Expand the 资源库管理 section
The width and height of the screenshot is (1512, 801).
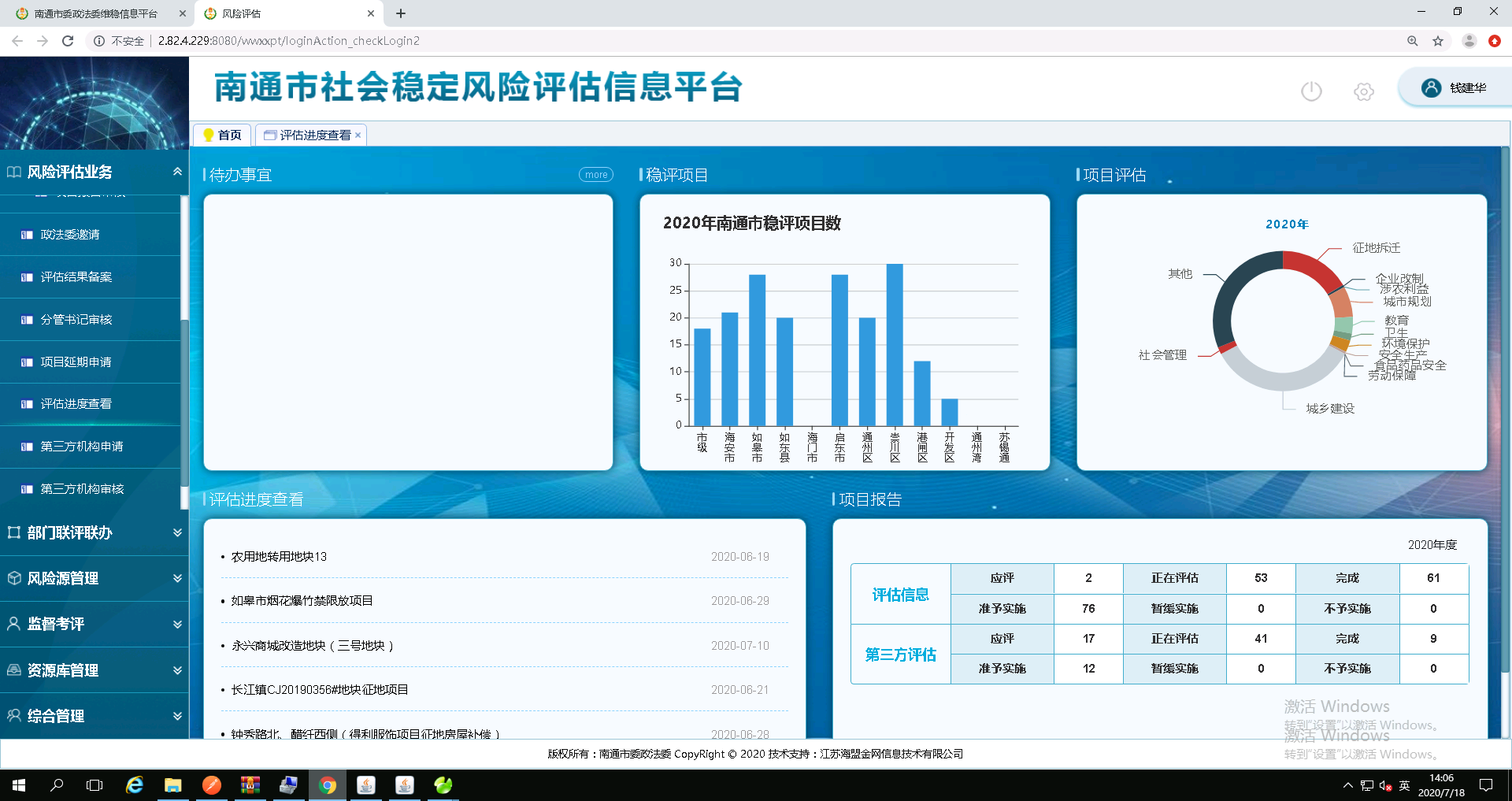pyautogui.click(x=176, y=670)
